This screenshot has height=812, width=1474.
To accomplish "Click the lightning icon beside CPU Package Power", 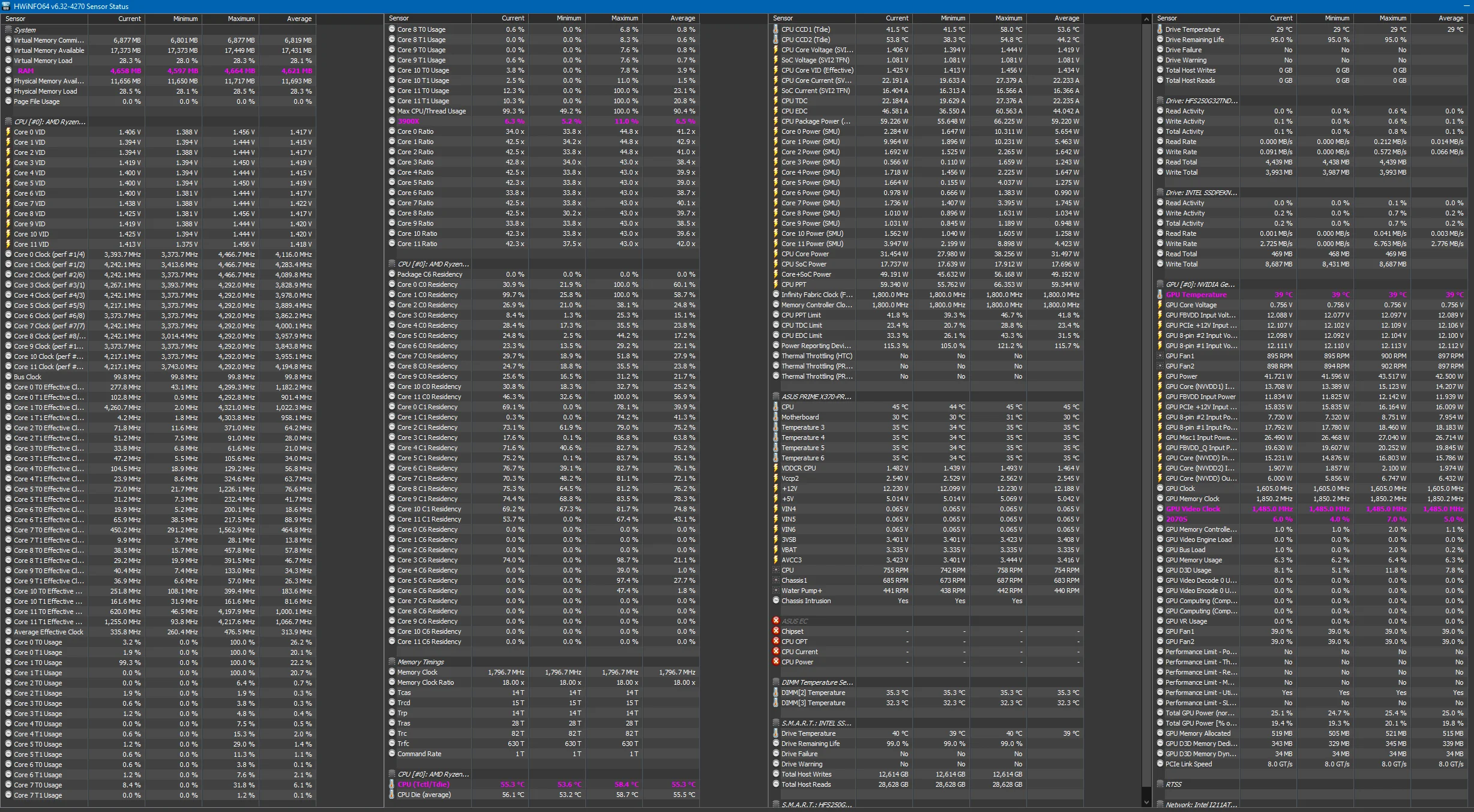I will tap(776, 121).
